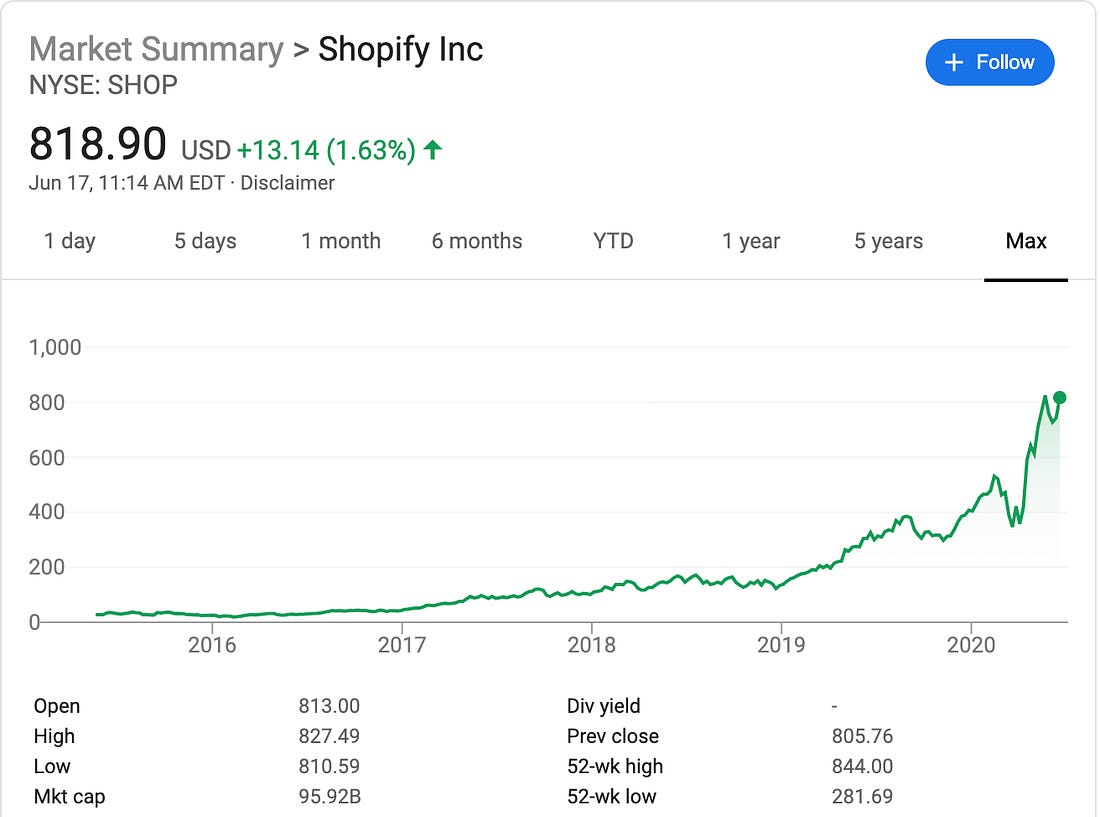Click the 2018 marker on the chart axis
Image resolution: width=1100 pixels, height=817 pixels.
click(x=591, y=644)
